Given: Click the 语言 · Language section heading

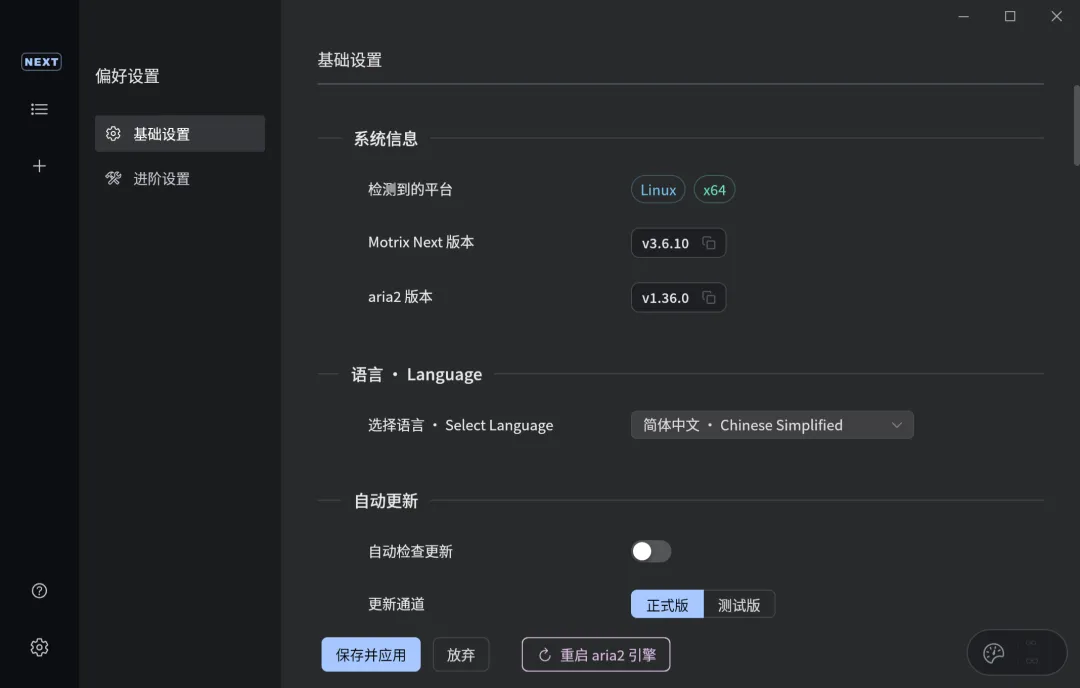Looking at the screenshot, I should (x=417, y=375).
